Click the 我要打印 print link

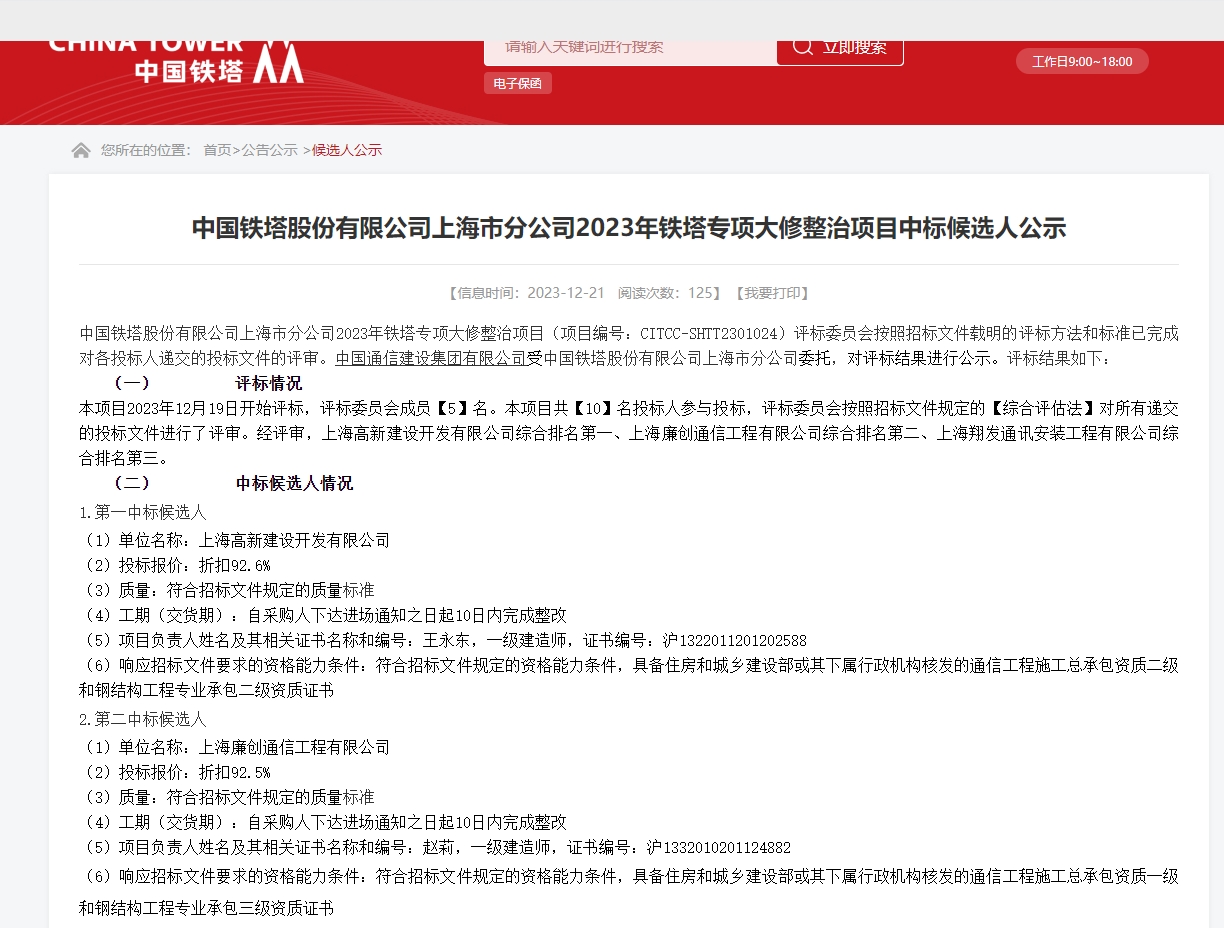click(x=771, y=293)
